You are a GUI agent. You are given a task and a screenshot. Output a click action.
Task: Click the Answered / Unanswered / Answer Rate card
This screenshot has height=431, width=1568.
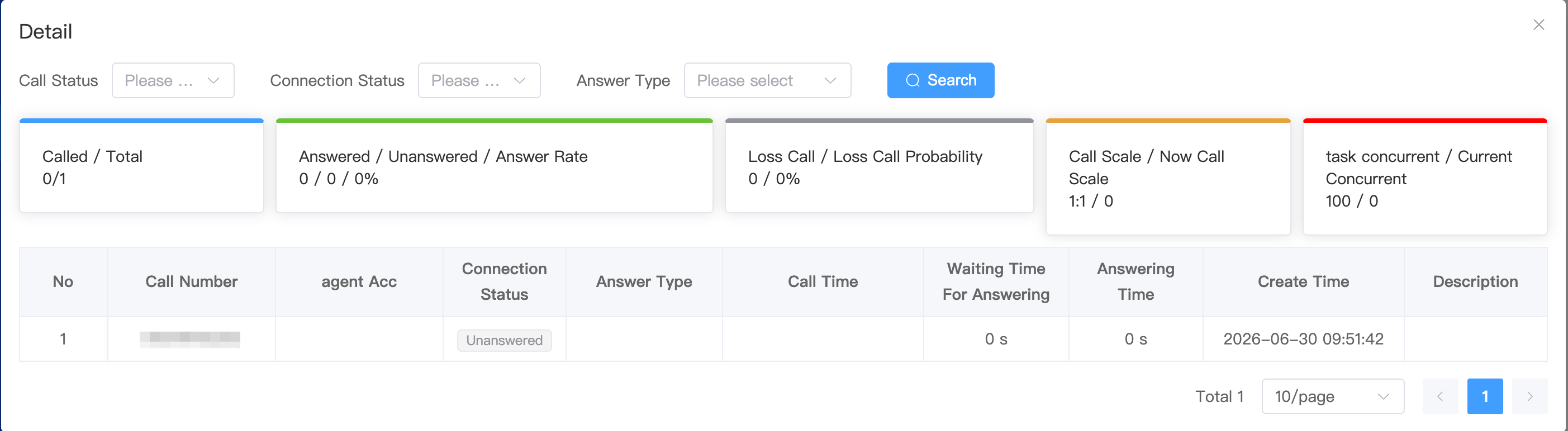point(494,166)
